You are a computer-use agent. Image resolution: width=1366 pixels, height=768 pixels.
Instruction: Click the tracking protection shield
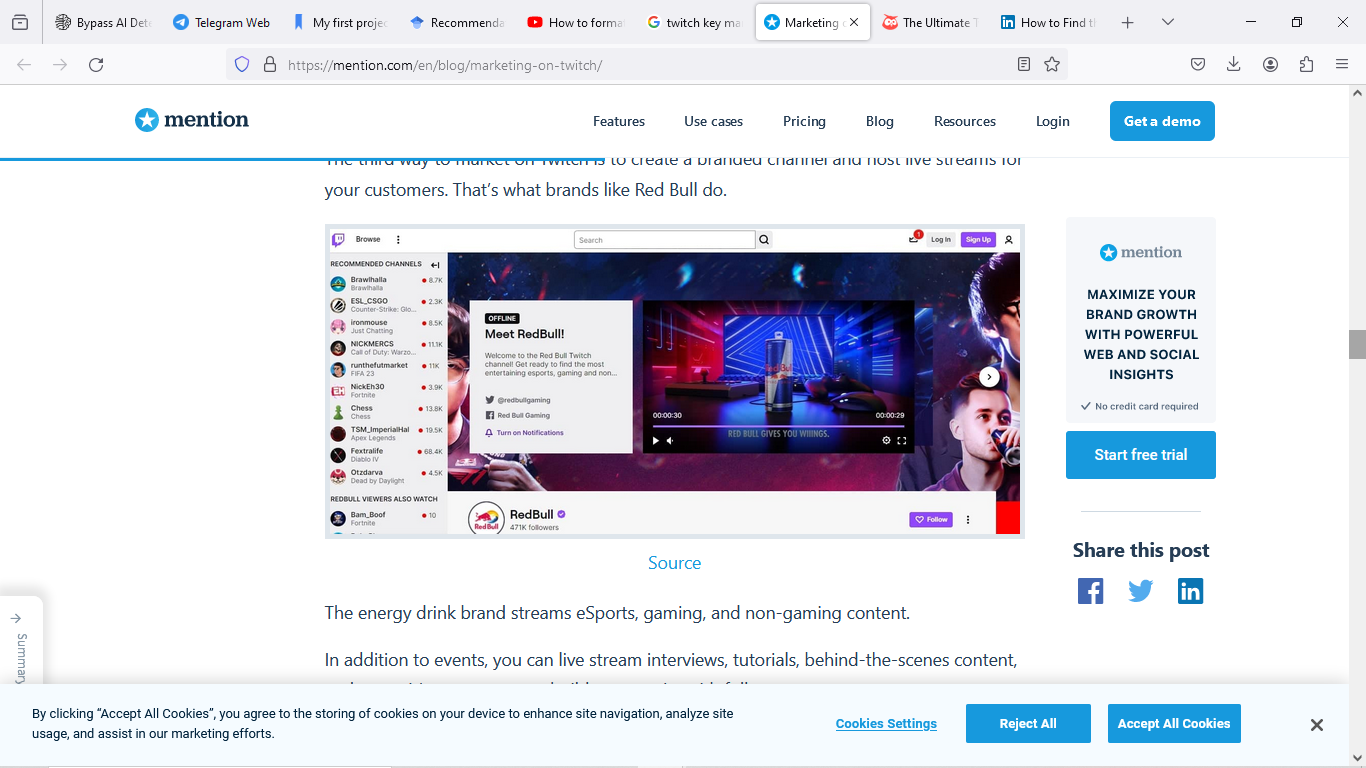pos(239,63)
